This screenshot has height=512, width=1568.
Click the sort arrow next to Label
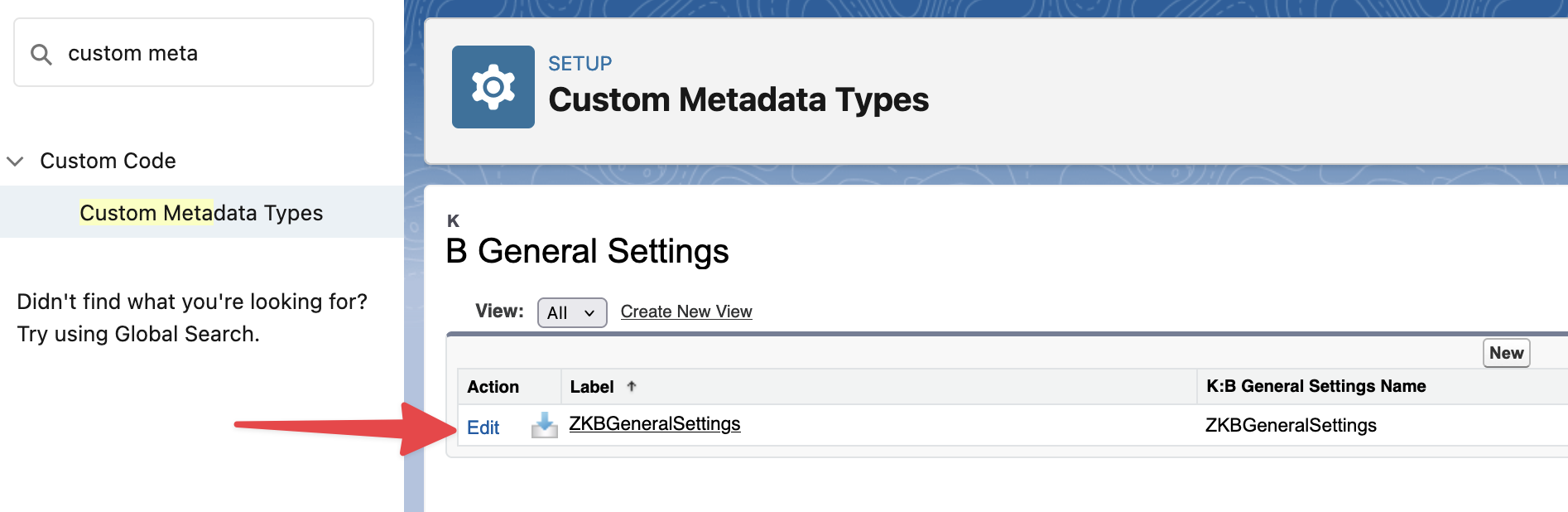(632, 386)
